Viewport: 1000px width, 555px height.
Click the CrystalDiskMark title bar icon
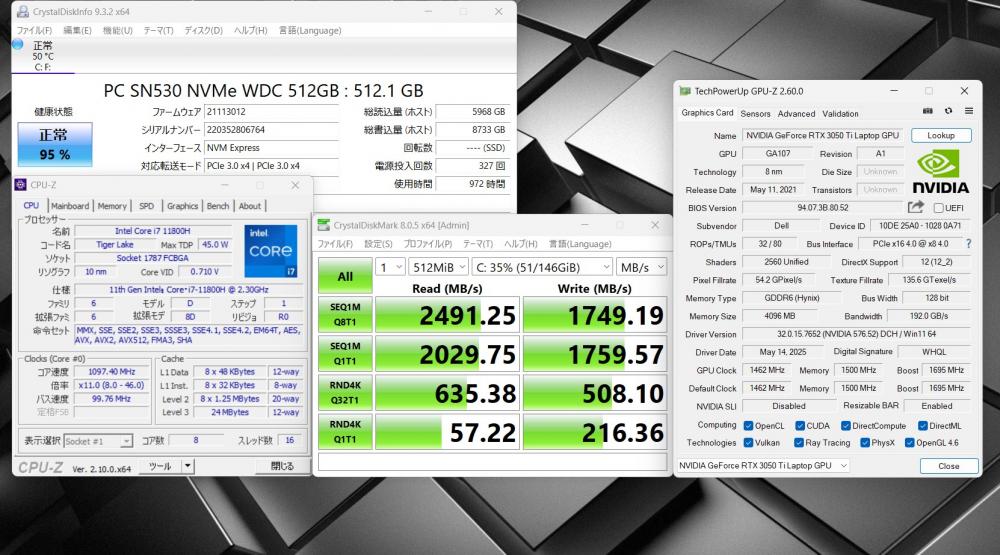coord(323,225)
